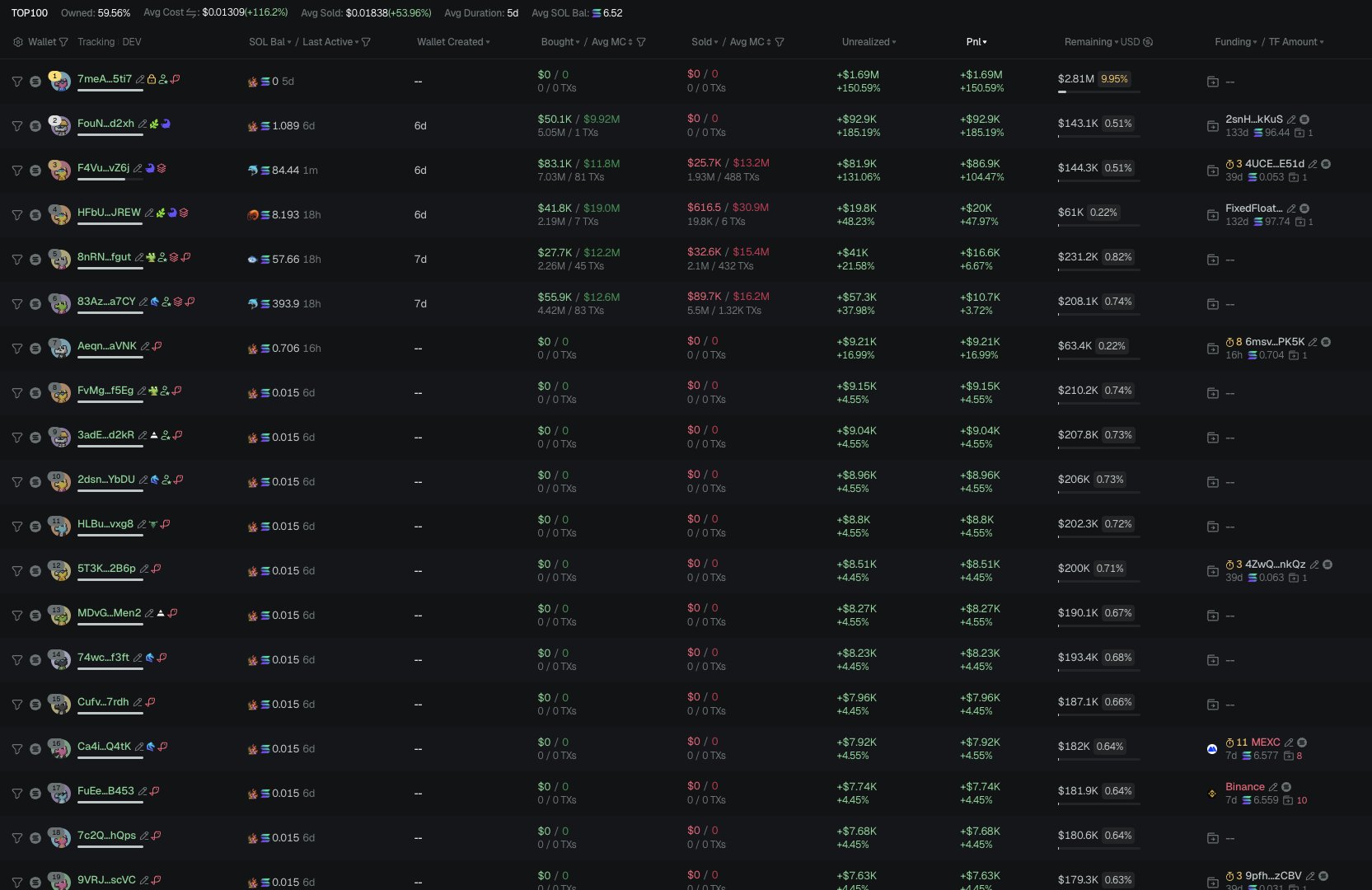Switch to the Tracking tab
The height and width of the screenshot is (890, 1372).
pyautogui.click(x=96, y=42)
